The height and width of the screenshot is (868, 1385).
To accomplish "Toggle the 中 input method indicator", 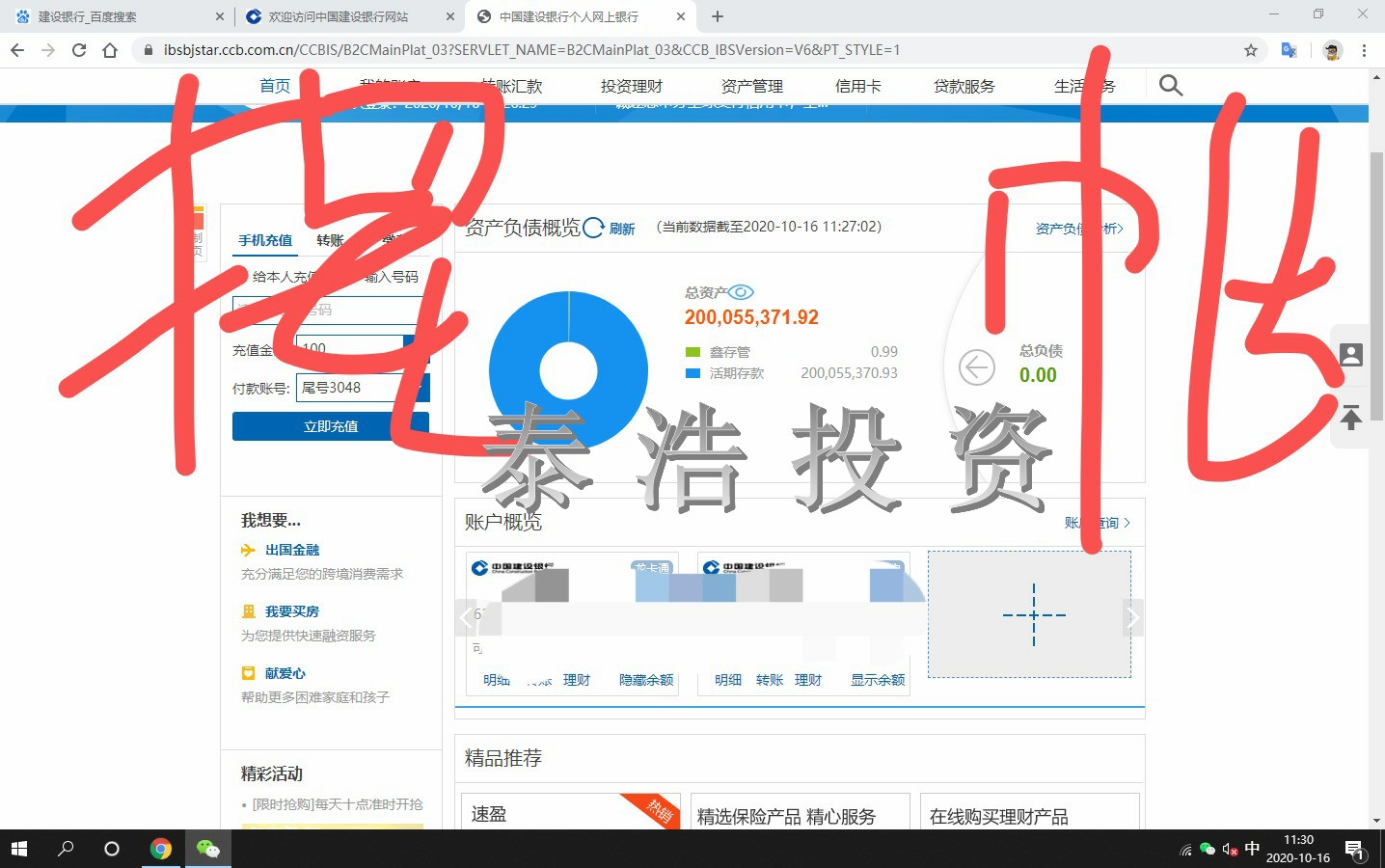I will pos(1252,849).
